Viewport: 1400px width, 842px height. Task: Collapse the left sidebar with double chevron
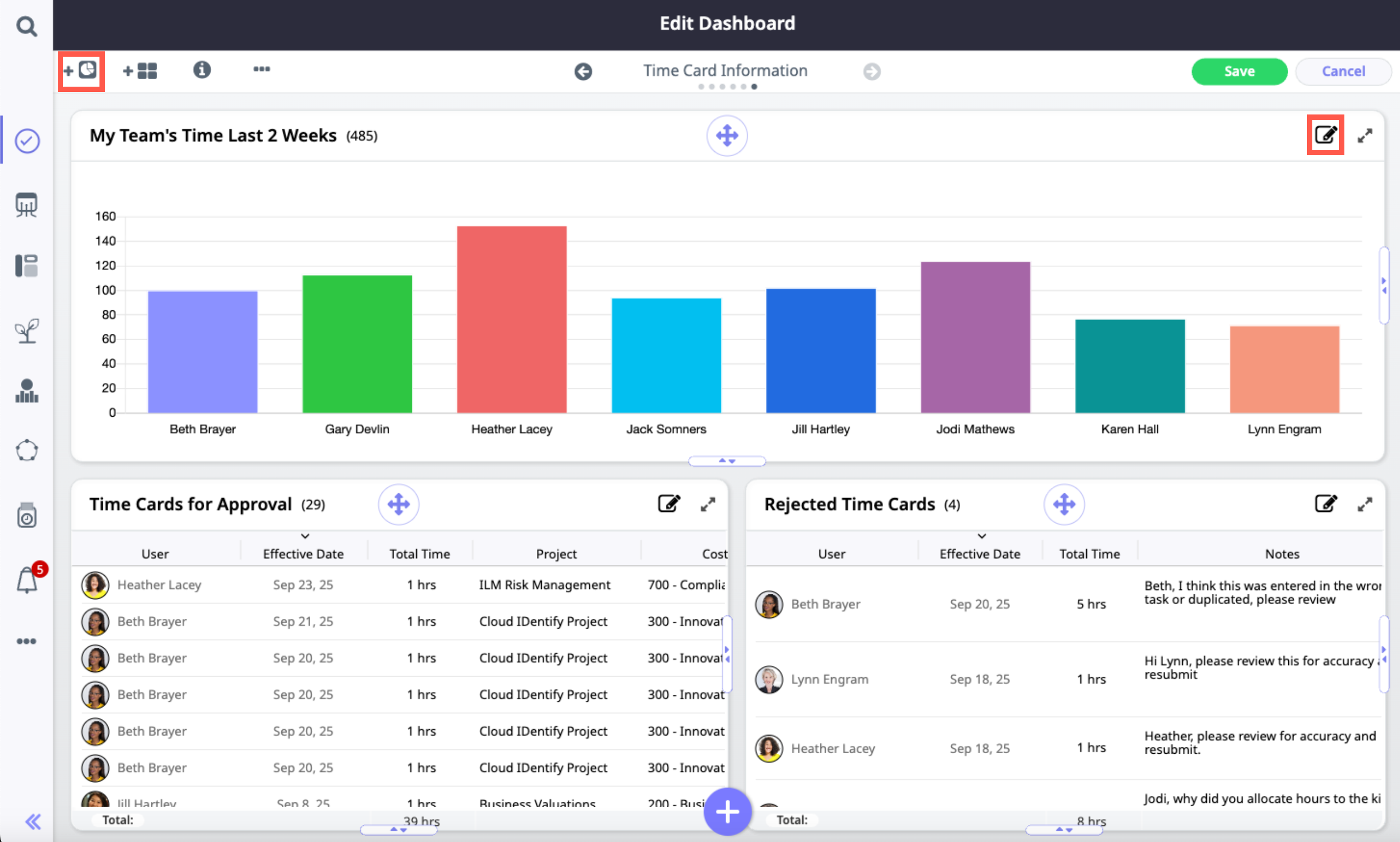(33, 822)
